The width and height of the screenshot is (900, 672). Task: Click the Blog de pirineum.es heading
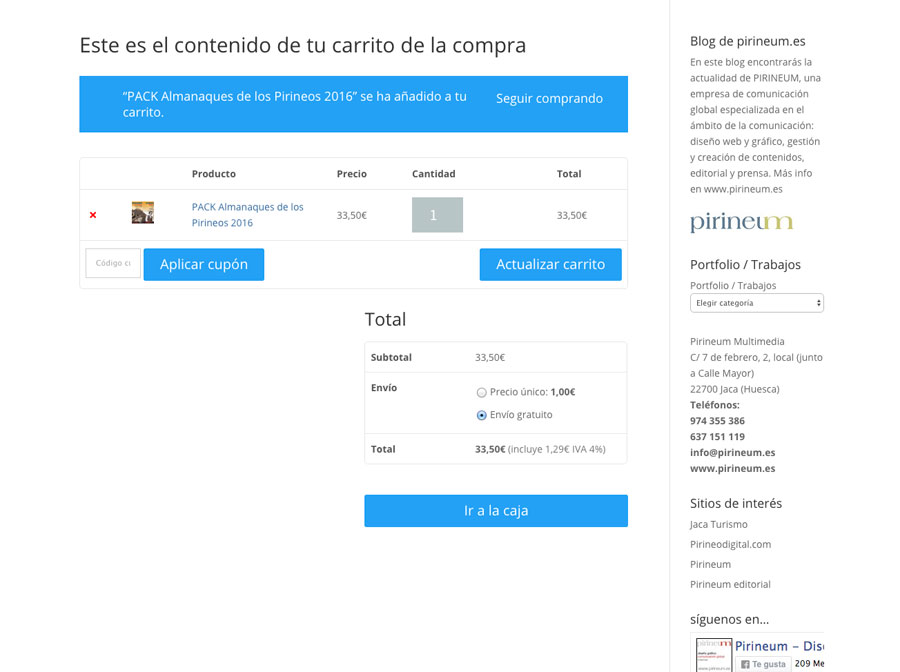[747, 41]
